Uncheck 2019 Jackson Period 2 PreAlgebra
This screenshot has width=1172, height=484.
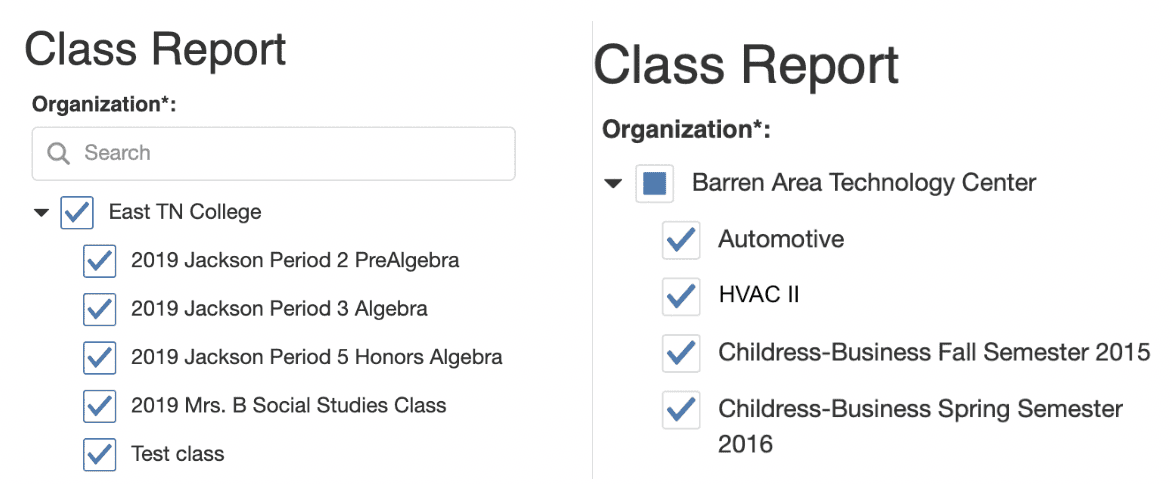[x=100, y=260]
